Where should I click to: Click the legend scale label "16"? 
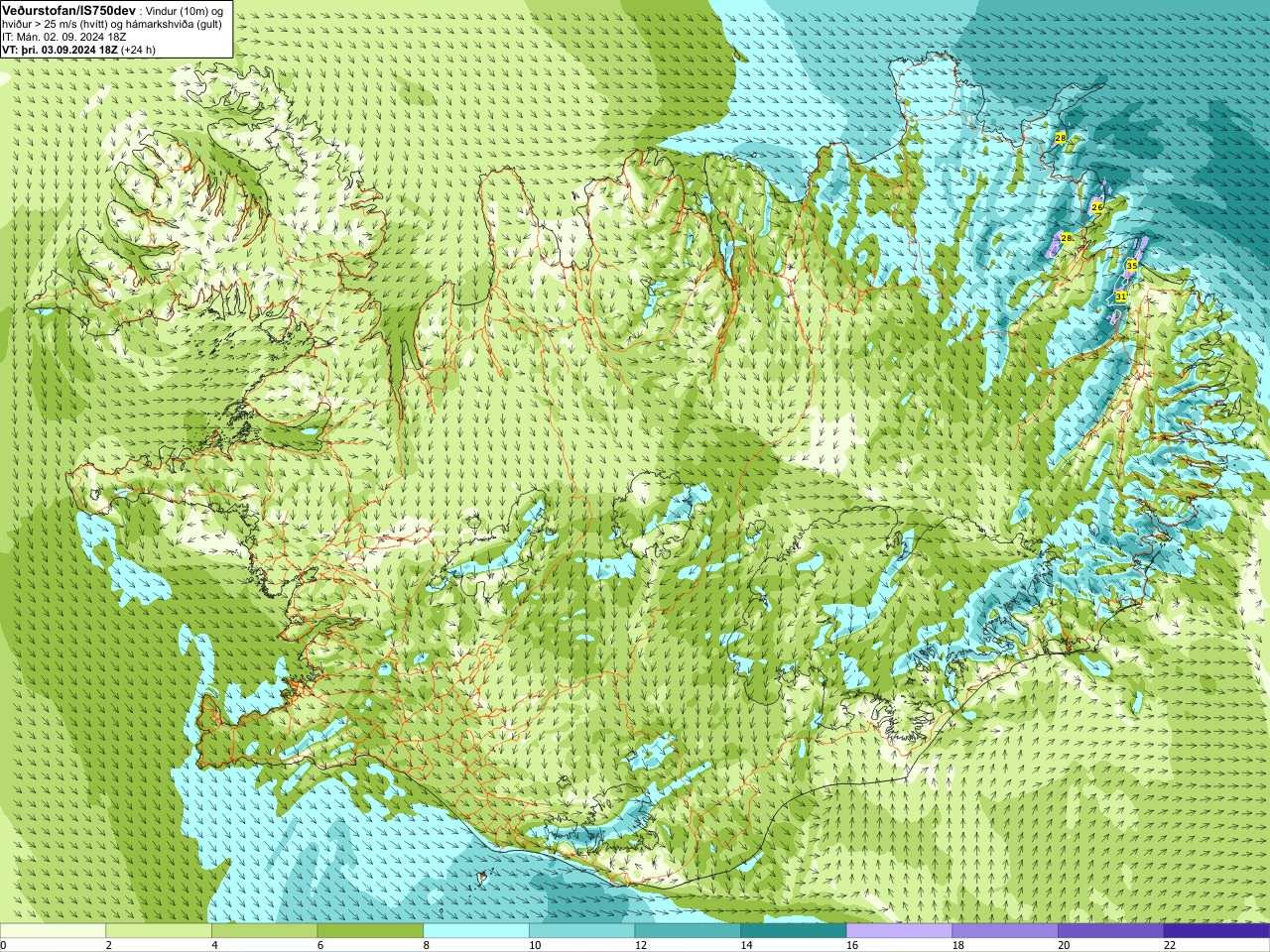coord(852,945)
